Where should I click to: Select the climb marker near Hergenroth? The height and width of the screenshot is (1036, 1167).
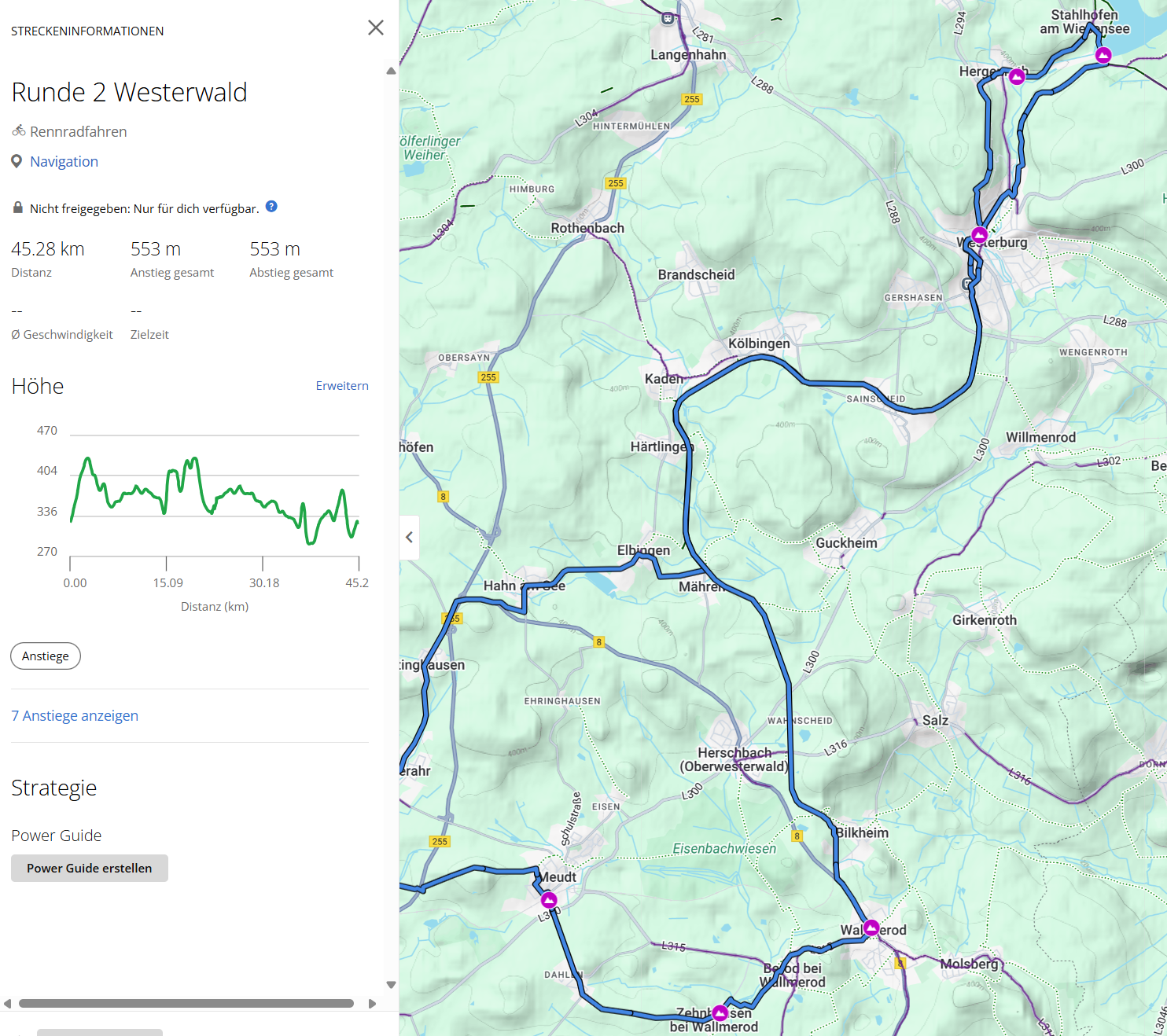[1017, 76]
